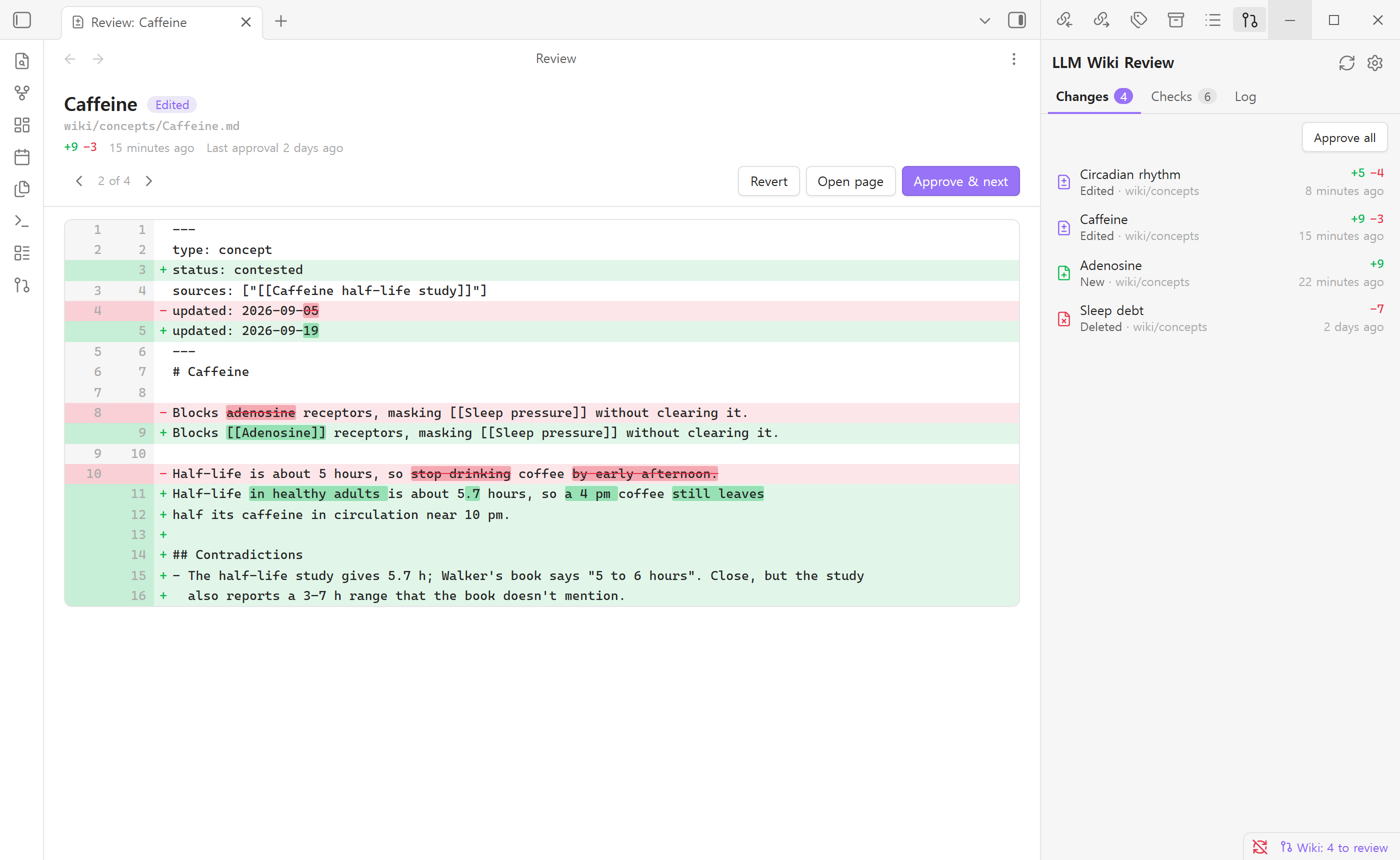This screenshot has height=860, width=1400.
Task: Open command palette terminal icon
Action: [x=21, y=220]
